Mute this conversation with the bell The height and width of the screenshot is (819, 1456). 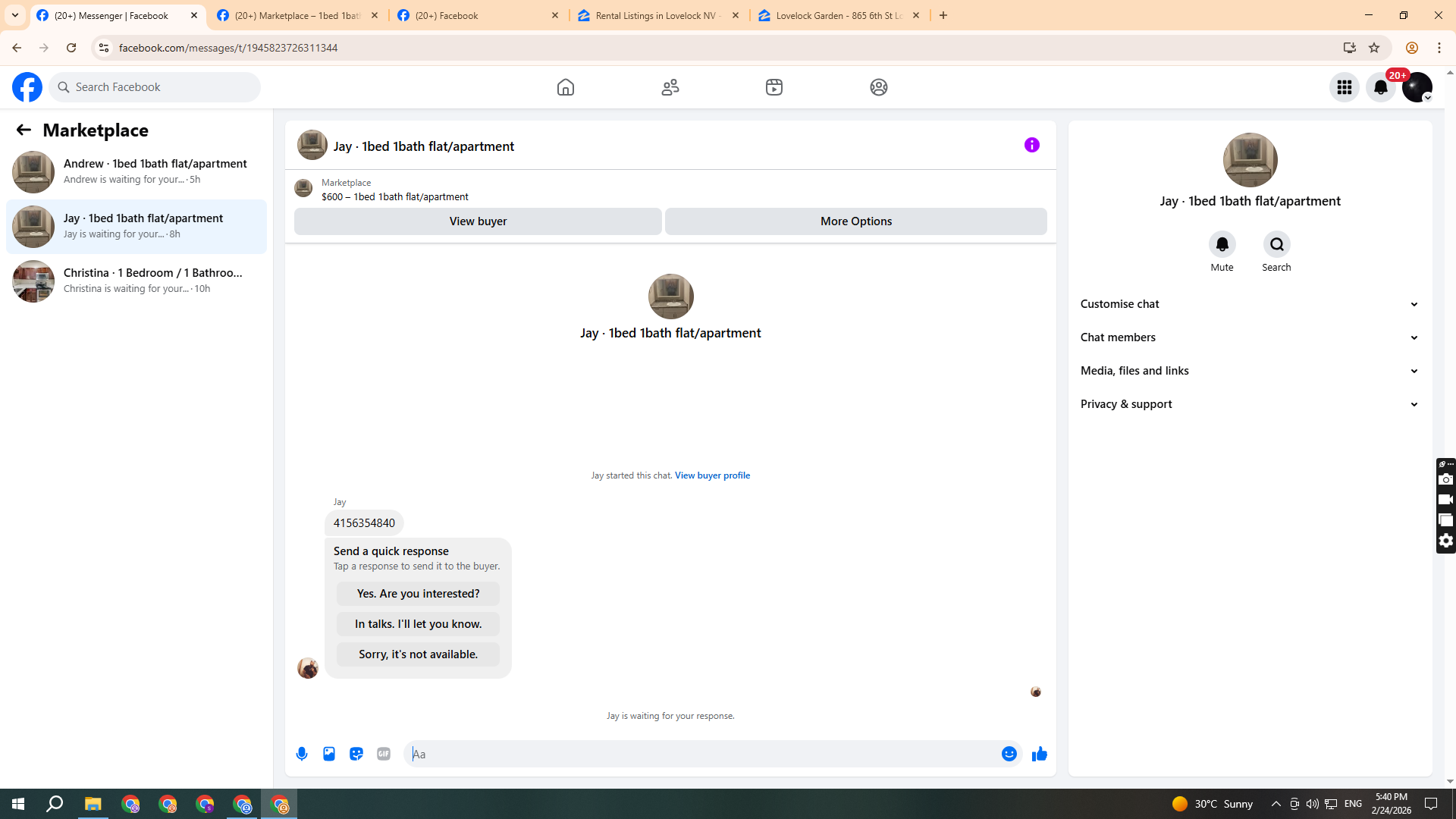[x=1222, y=245]
